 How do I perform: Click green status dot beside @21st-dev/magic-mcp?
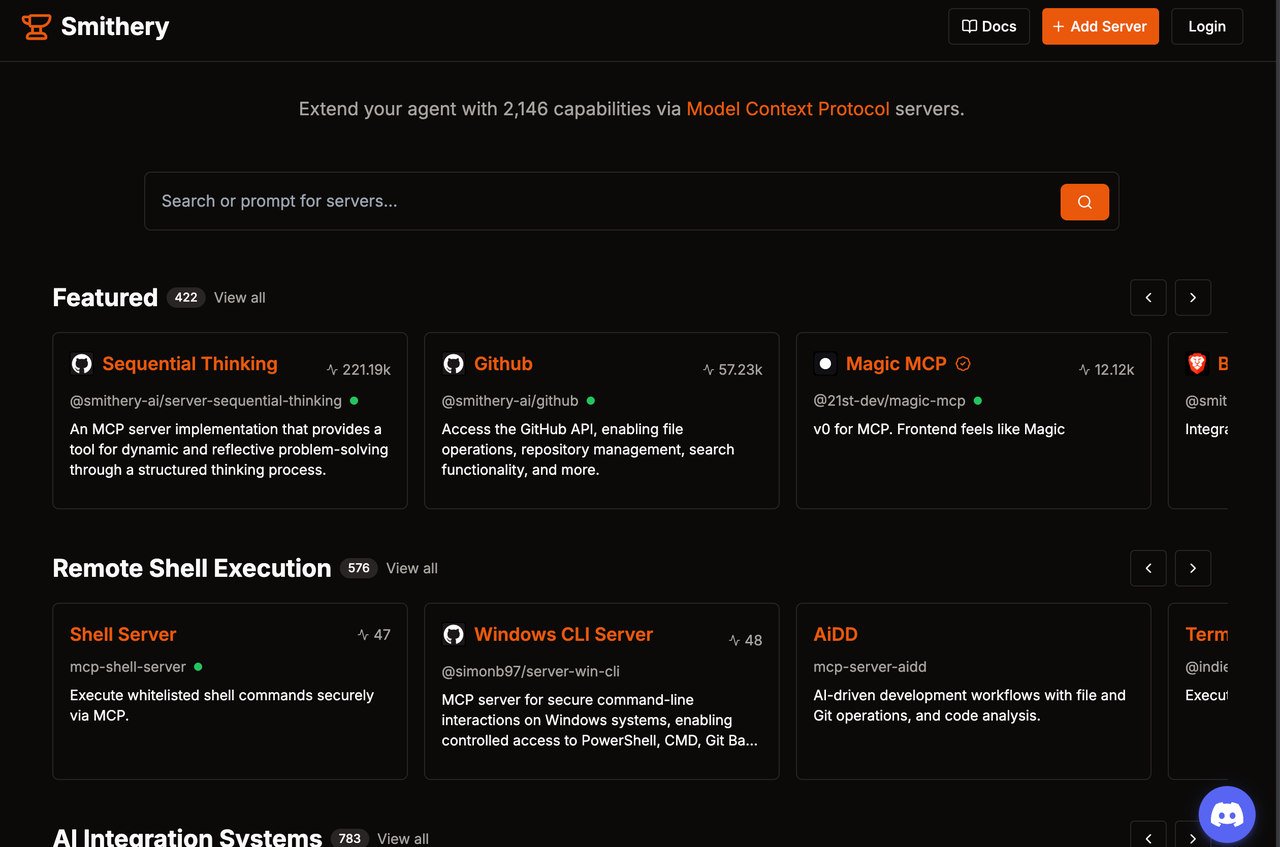click(x=977, y=400)
